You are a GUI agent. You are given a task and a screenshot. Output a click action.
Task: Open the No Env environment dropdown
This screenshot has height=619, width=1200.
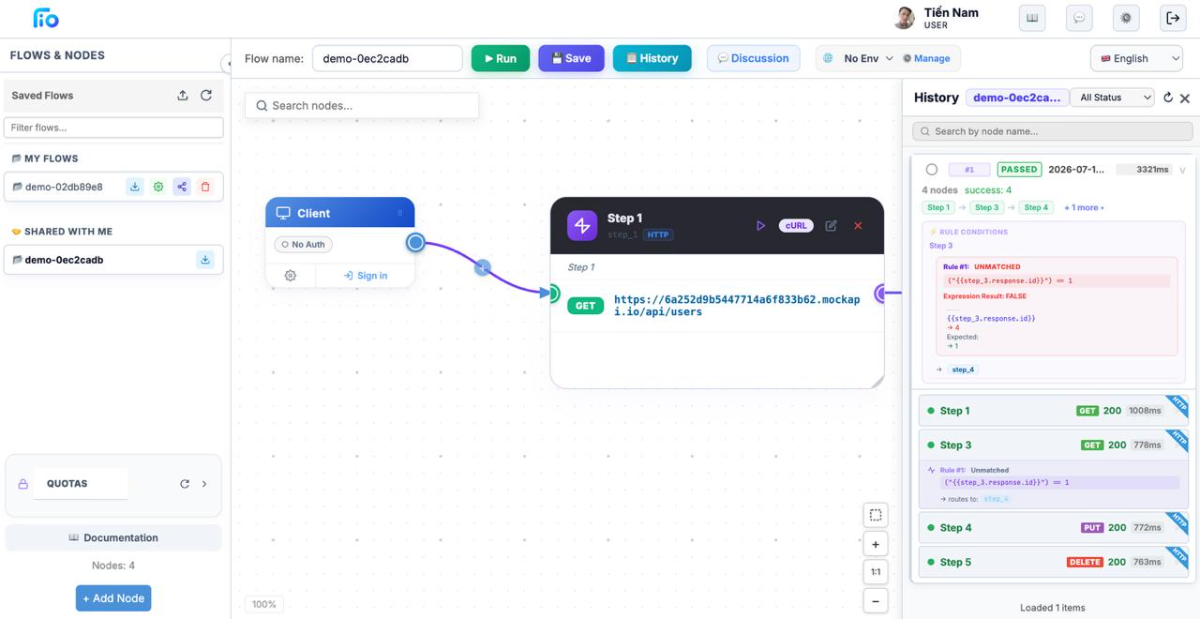pos(860,58)
